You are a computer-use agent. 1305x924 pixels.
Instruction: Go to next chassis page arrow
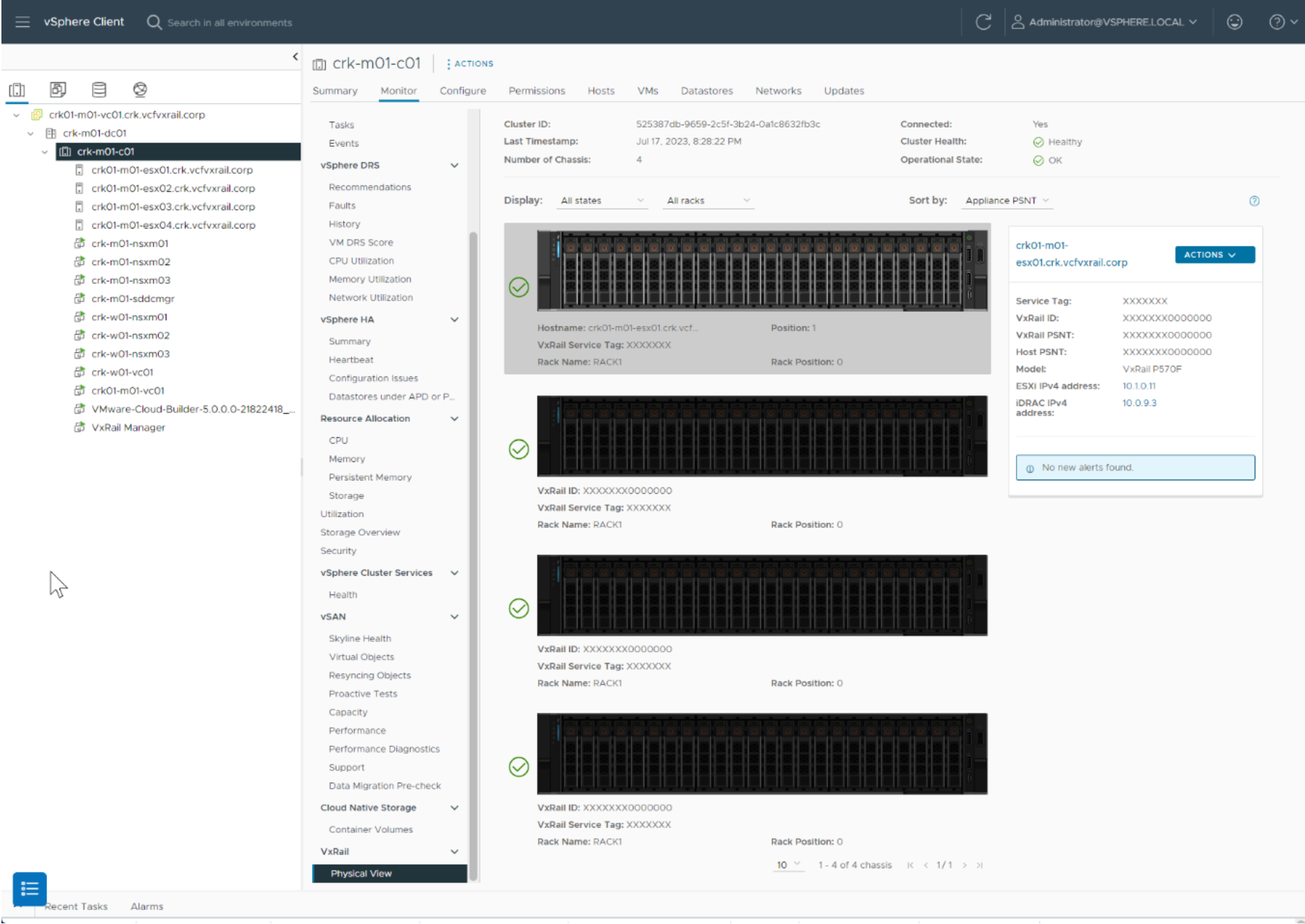tap(965, 865)
